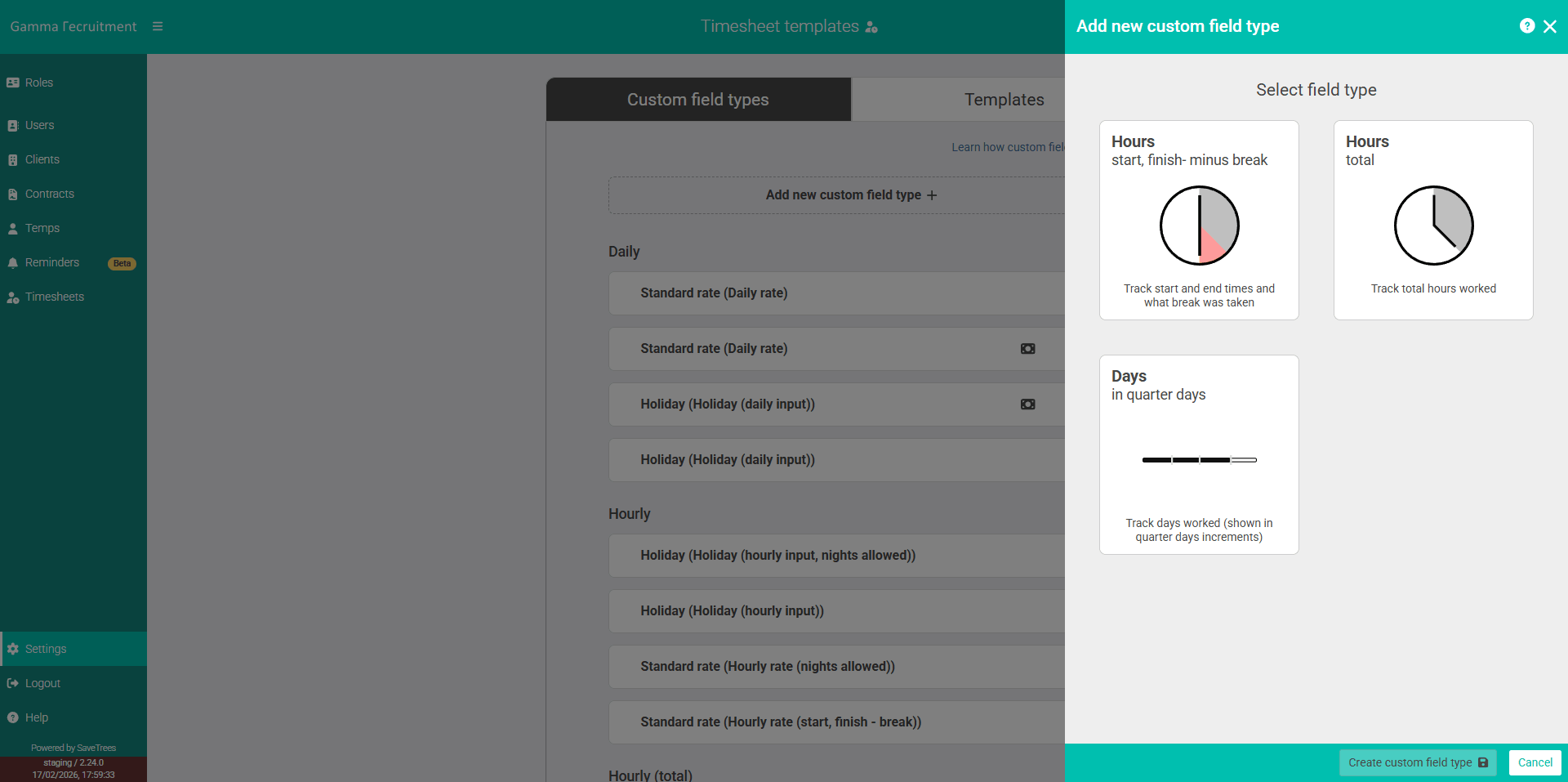Switch to the Templates tab
This screenshot has height=782, width=1568.
click(x=1004, y=99)
